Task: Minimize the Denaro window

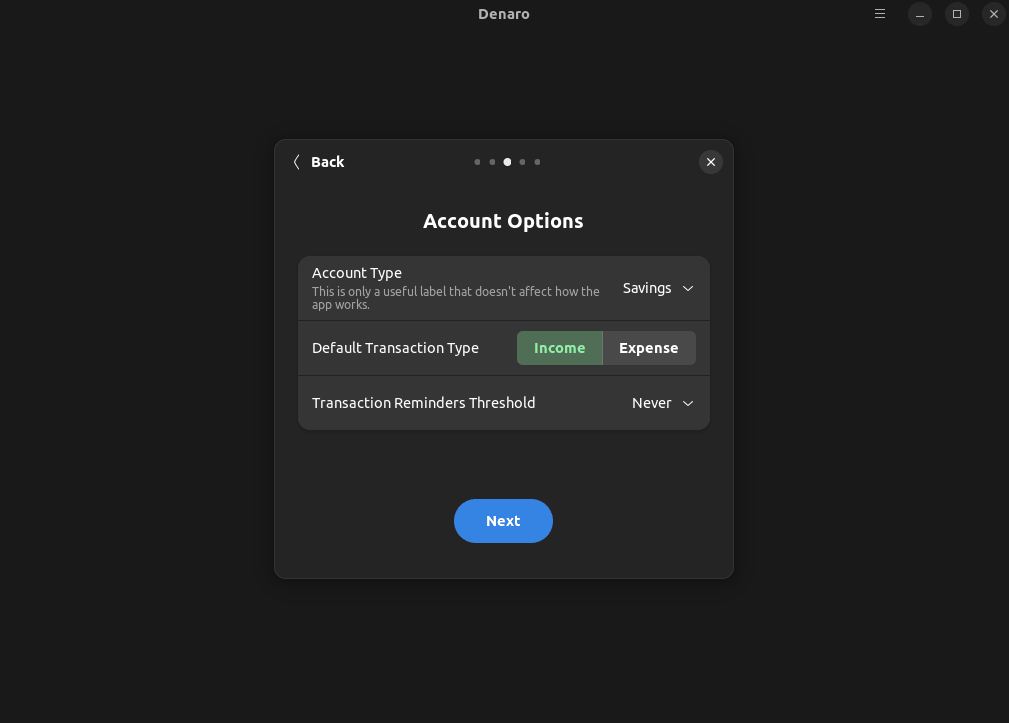Action: 920,14
